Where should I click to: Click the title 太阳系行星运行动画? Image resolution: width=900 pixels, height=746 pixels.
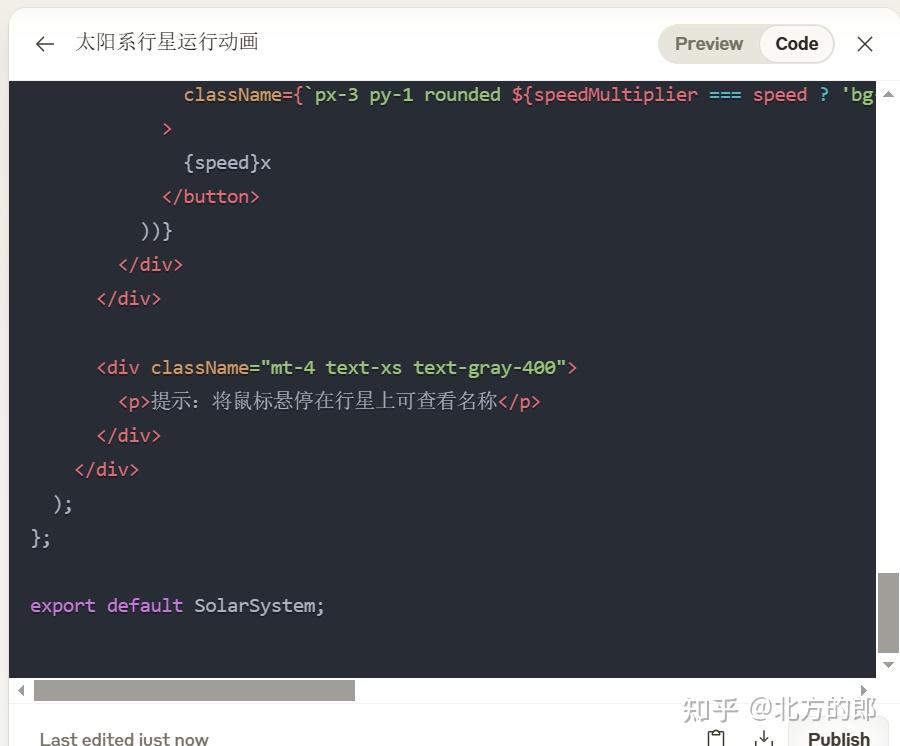coord(167,42)
